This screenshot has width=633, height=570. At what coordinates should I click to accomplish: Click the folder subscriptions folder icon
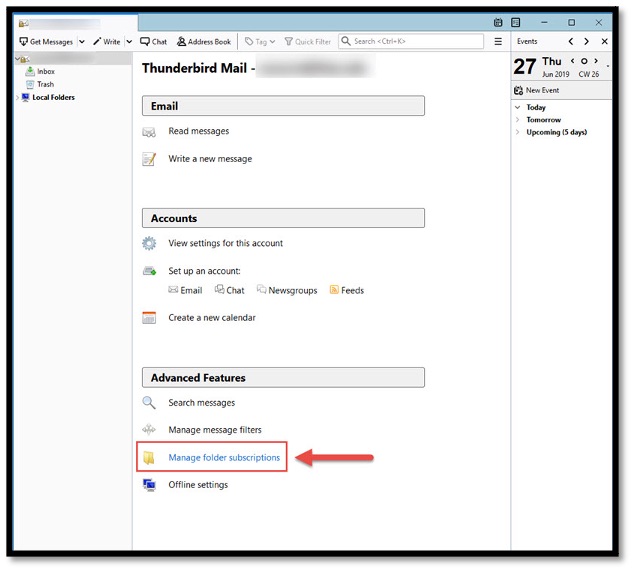pyautogui.click(x=149, y=458)
